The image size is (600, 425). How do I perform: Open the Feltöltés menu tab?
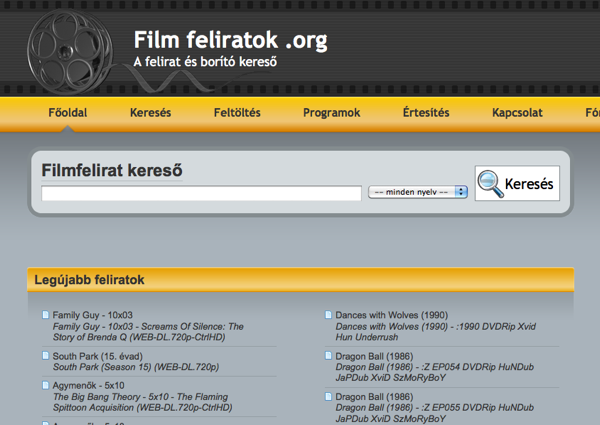(237, 113)
